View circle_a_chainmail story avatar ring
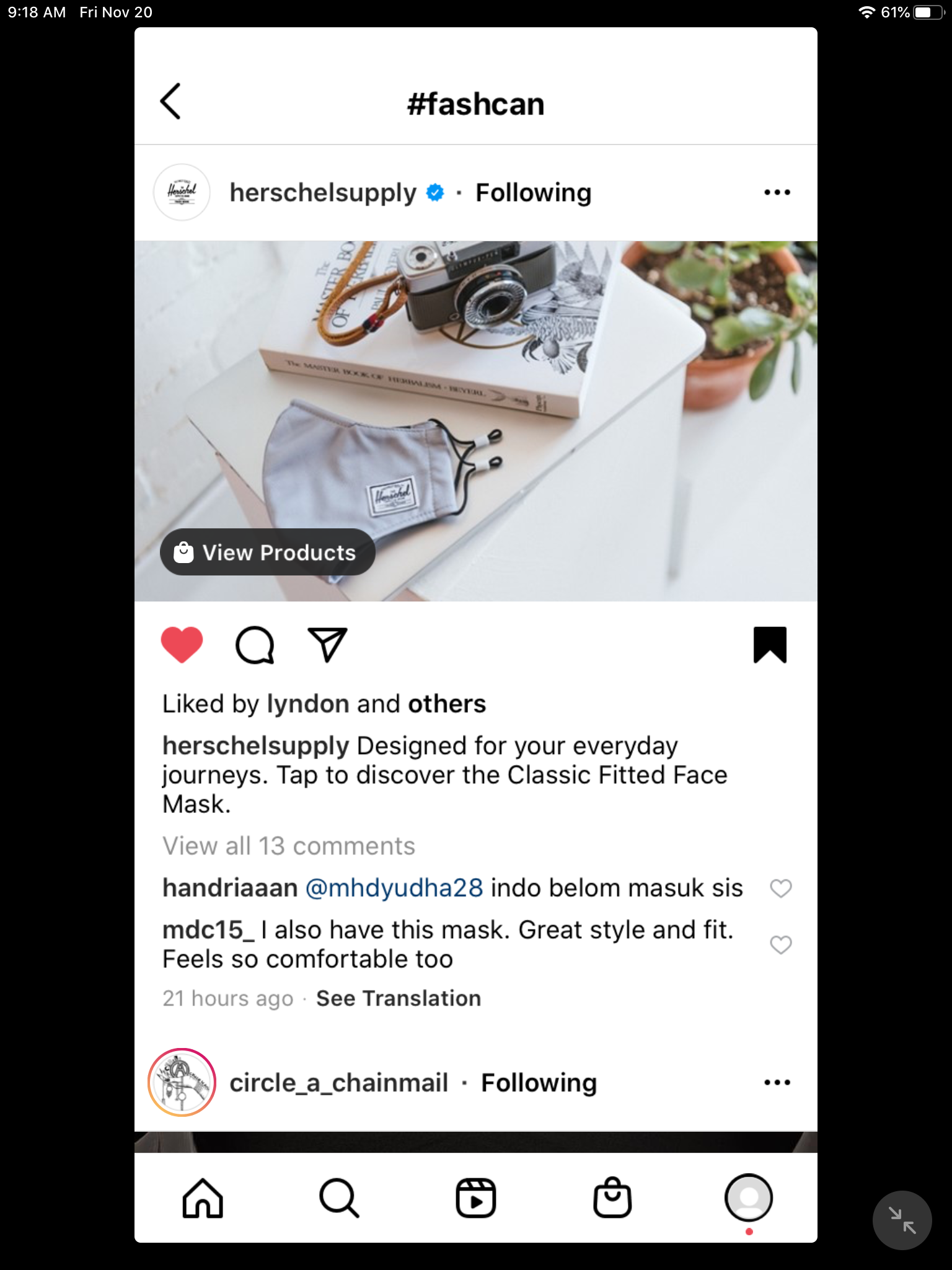The image size is (952, 1270). (x=182, y=1083)
